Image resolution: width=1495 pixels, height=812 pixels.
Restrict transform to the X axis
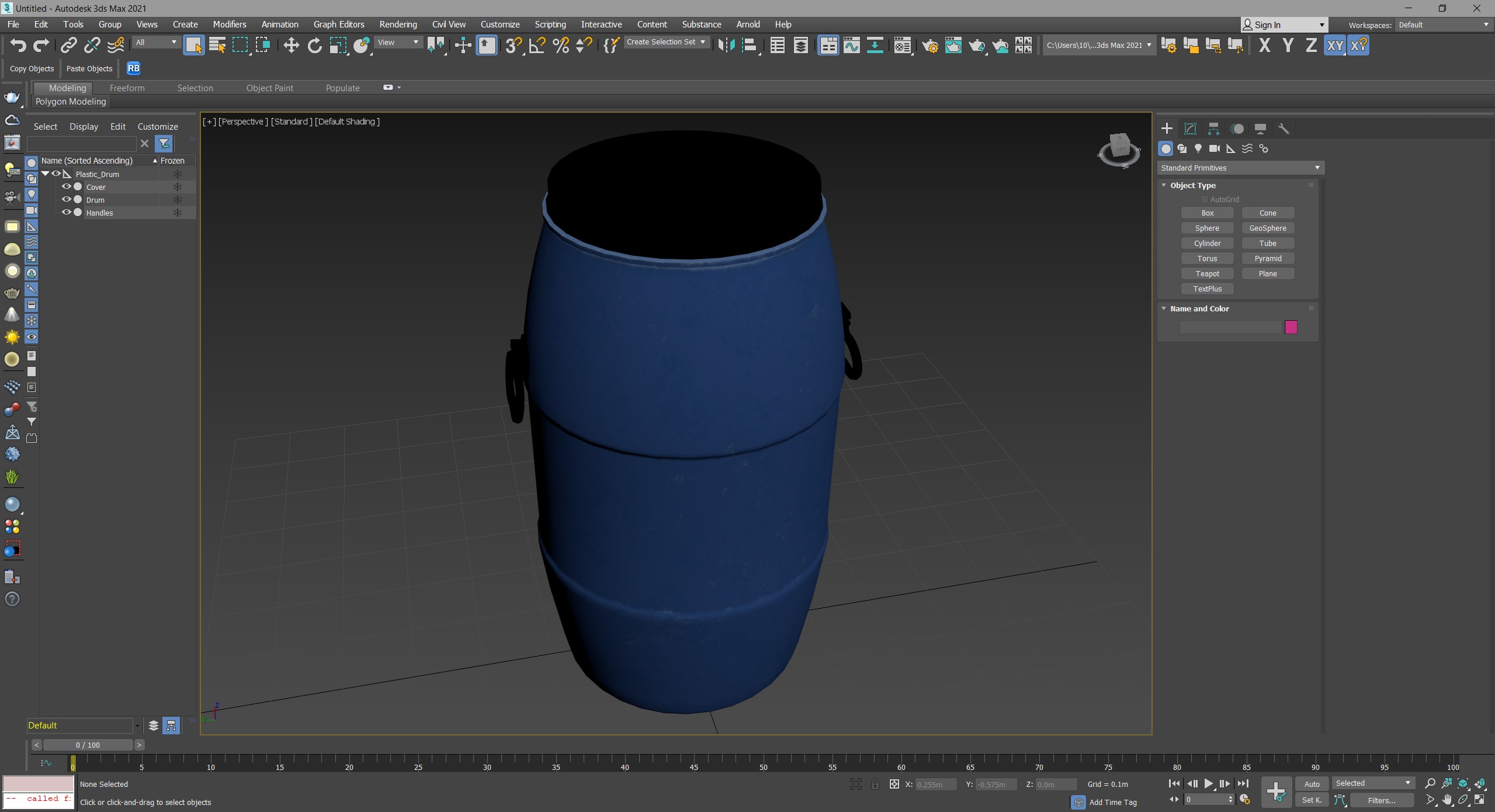click(1265, 46)
